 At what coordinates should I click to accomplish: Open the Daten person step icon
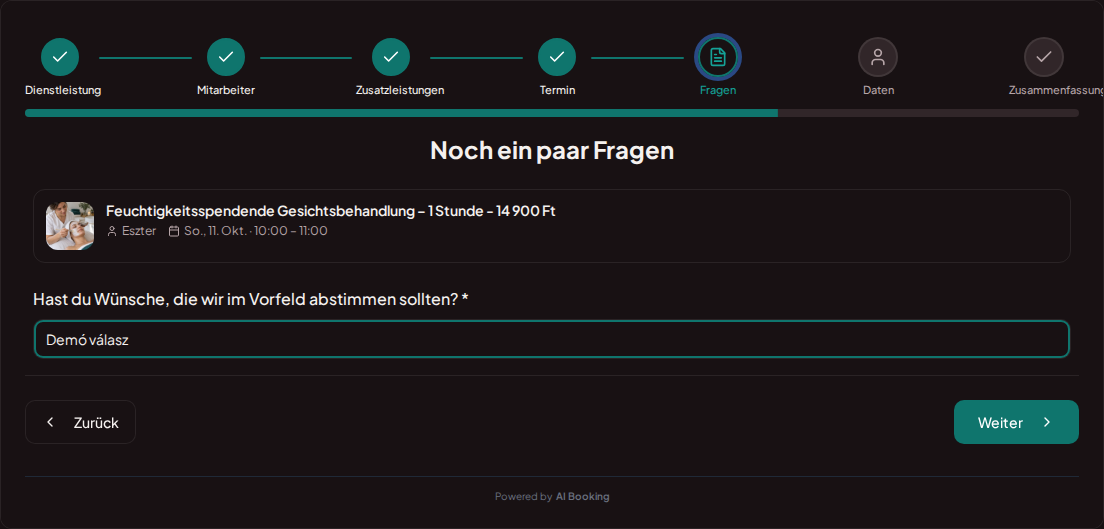(878, 57)
